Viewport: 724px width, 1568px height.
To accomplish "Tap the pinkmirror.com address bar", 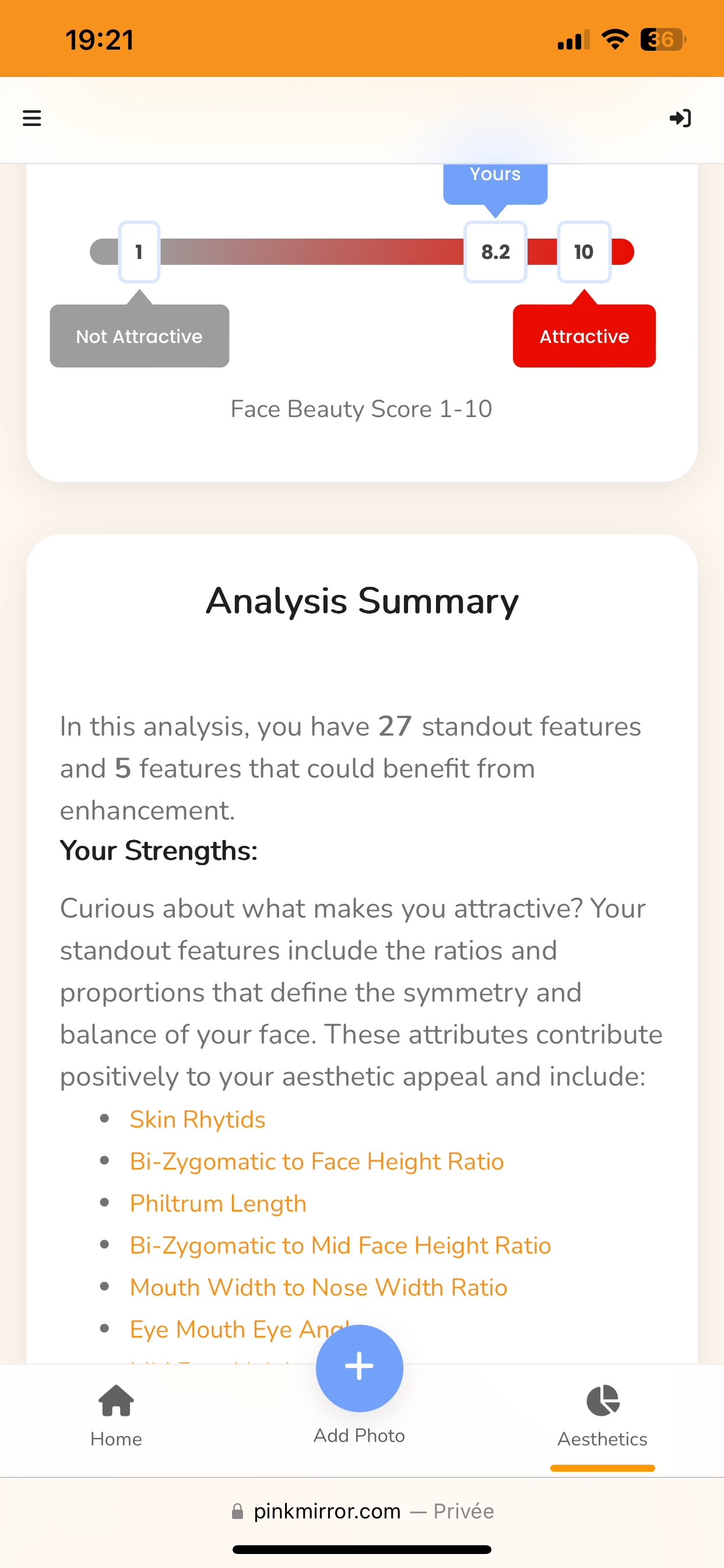I will click(x=362, y=1511).
